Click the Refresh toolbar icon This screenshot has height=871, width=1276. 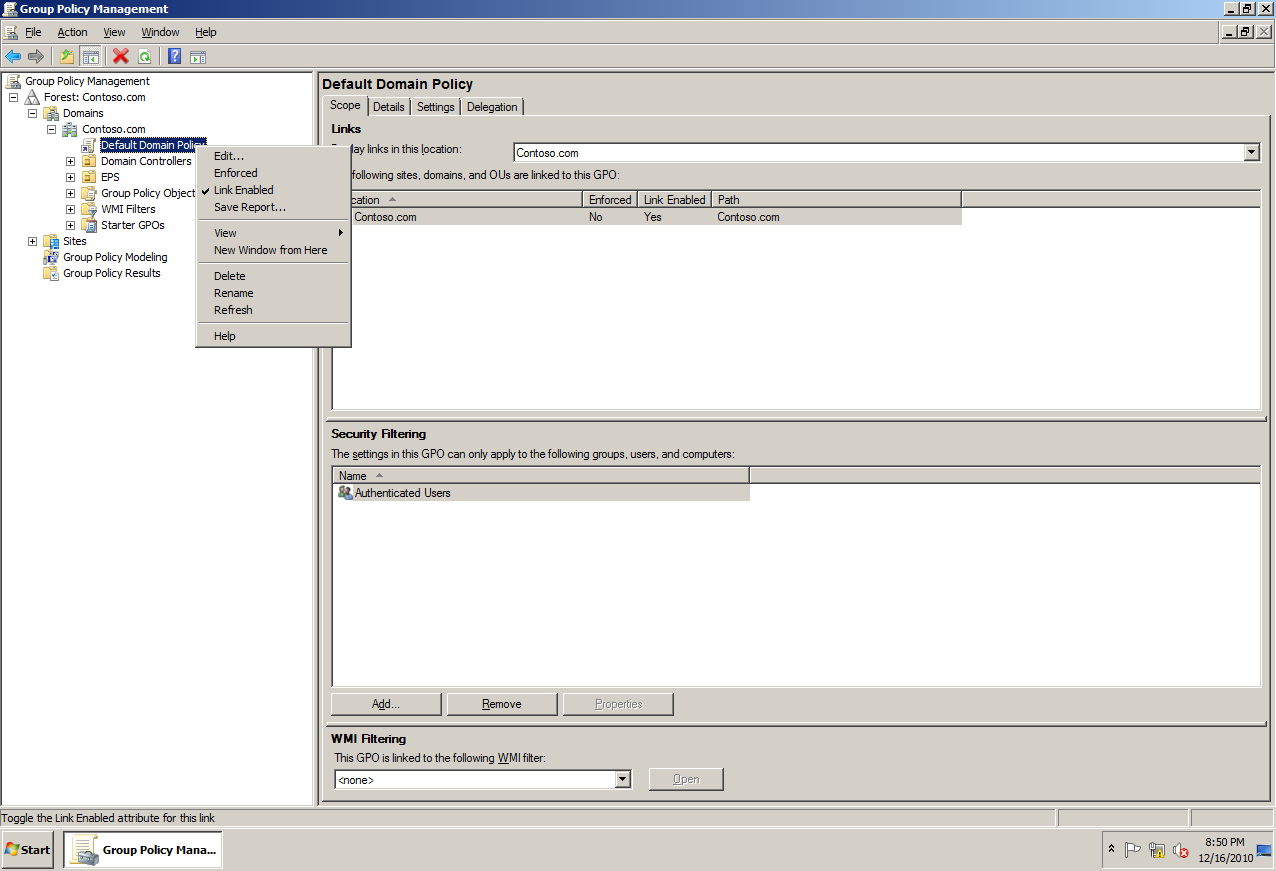(x=145, y=56)
